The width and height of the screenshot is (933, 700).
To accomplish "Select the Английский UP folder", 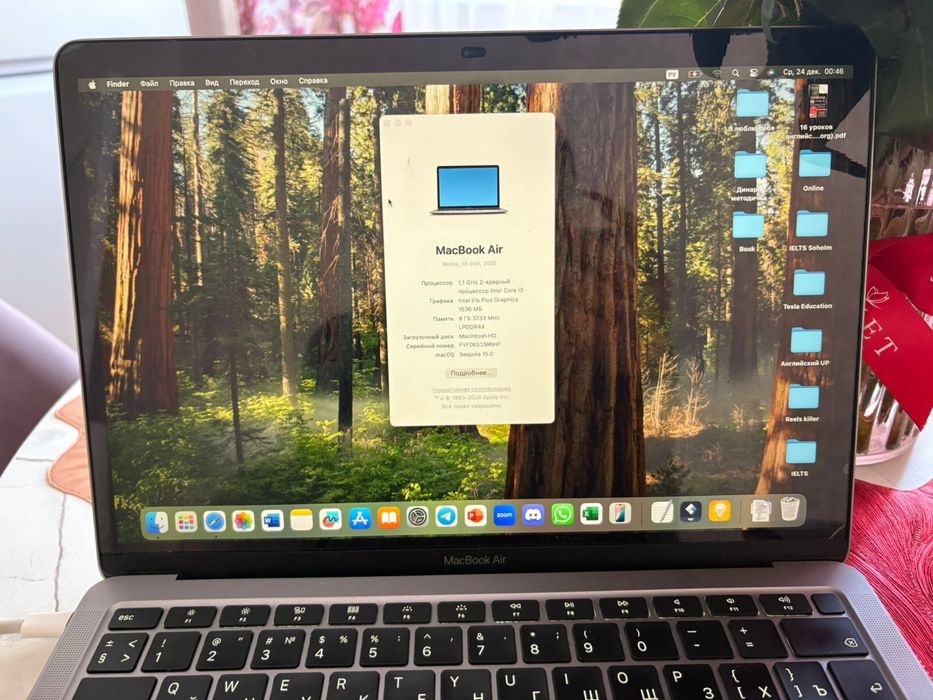I will coord(805,347).
